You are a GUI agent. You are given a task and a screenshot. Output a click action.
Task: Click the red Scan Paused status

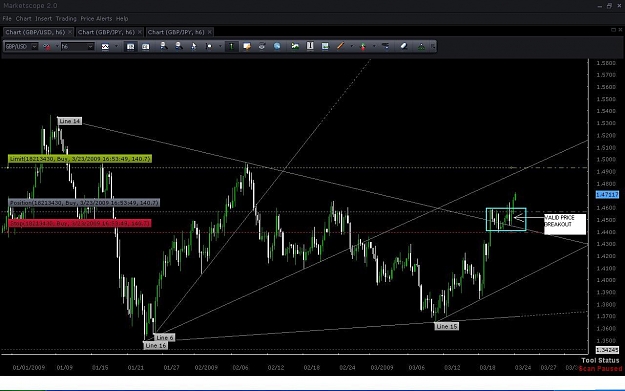click(x=600, y=368)
